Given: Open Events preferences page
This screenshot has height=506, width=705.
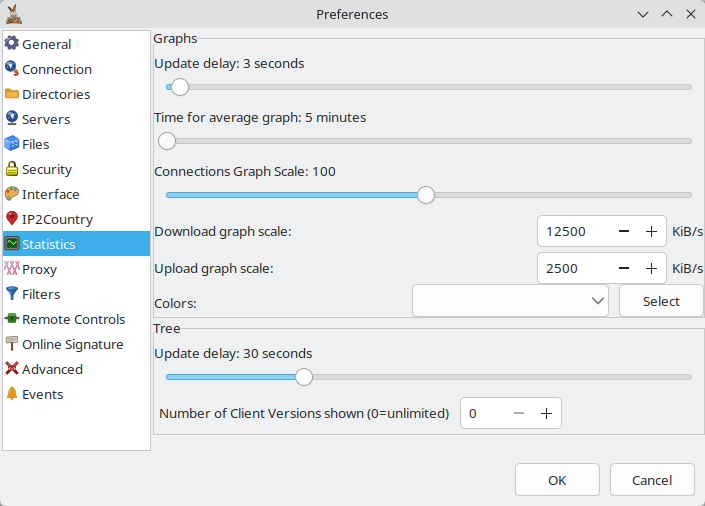Looking at the screenshot, I should [x=76, y=394].
